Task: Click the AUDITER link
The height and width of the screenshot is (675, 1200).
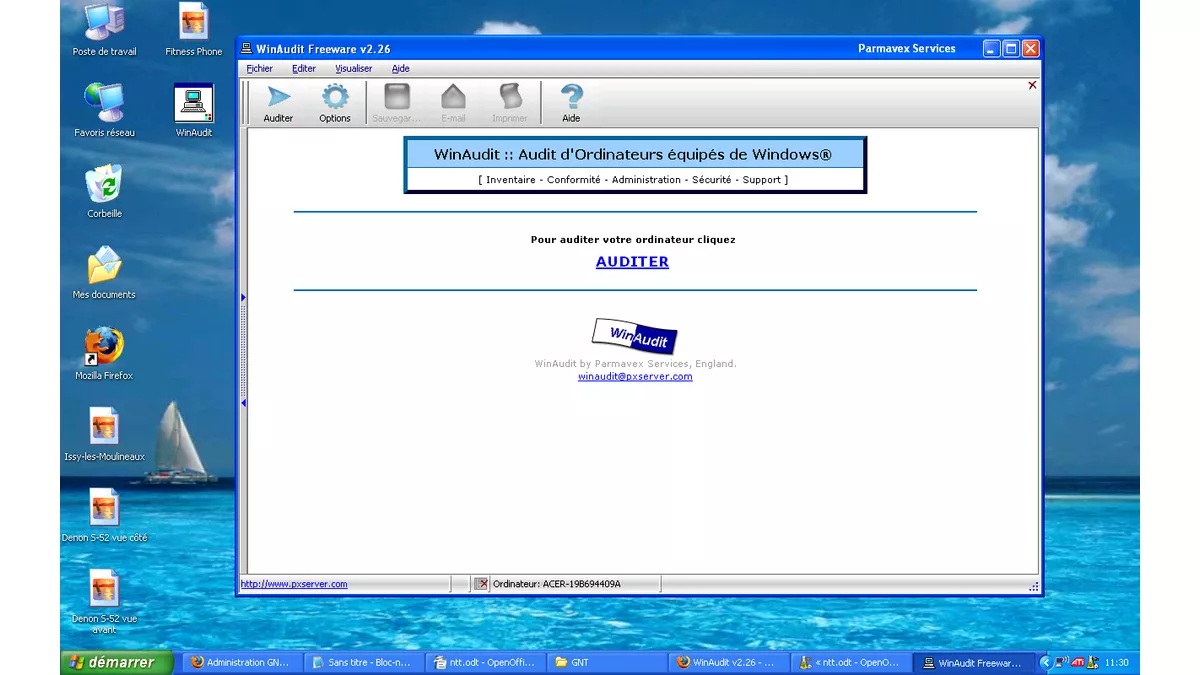Action: click(x=632, y=262)
